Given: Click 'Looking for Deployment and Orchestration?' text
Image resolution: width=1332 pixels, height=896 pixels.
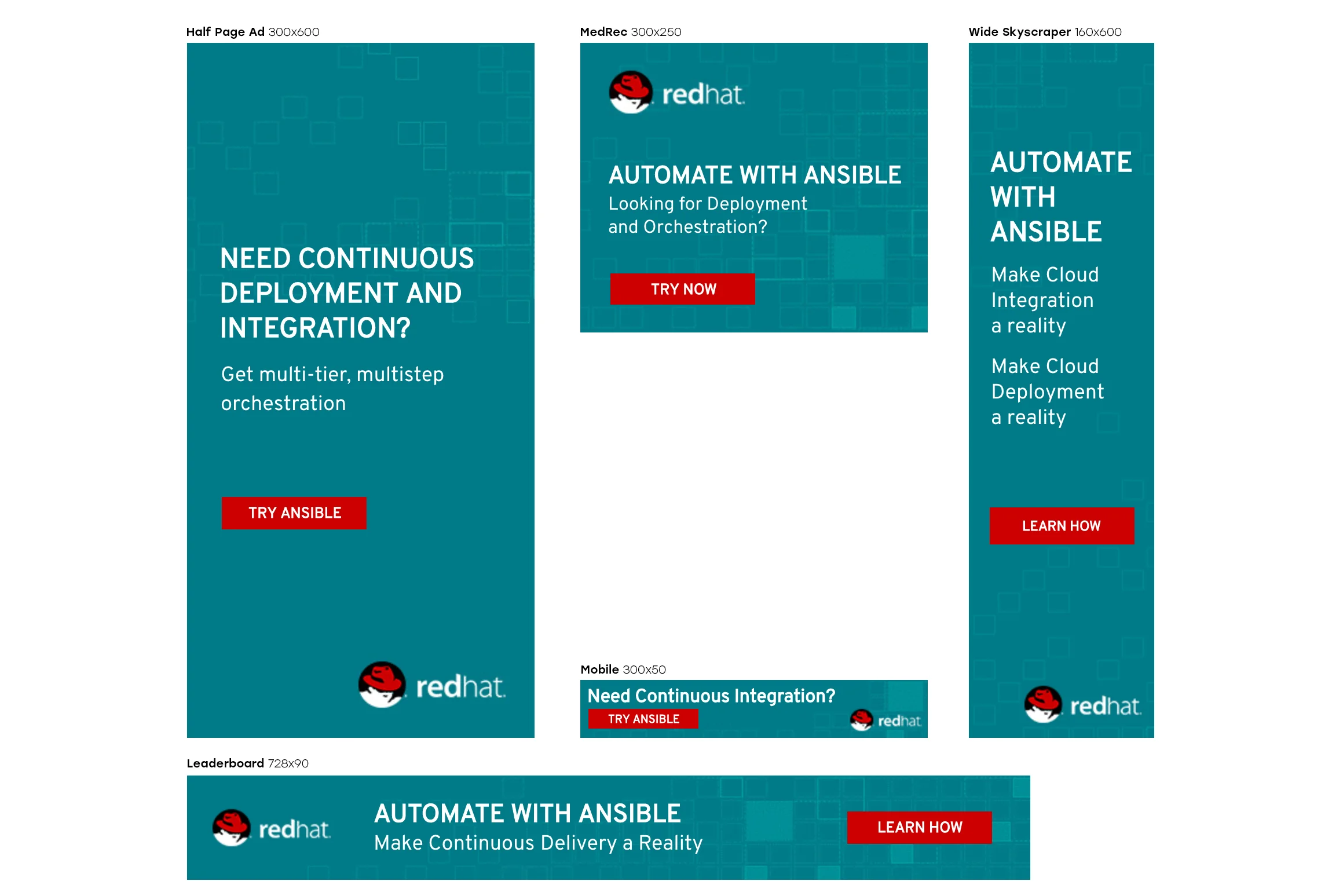Looking at the screenshot, I should point(707,215).
